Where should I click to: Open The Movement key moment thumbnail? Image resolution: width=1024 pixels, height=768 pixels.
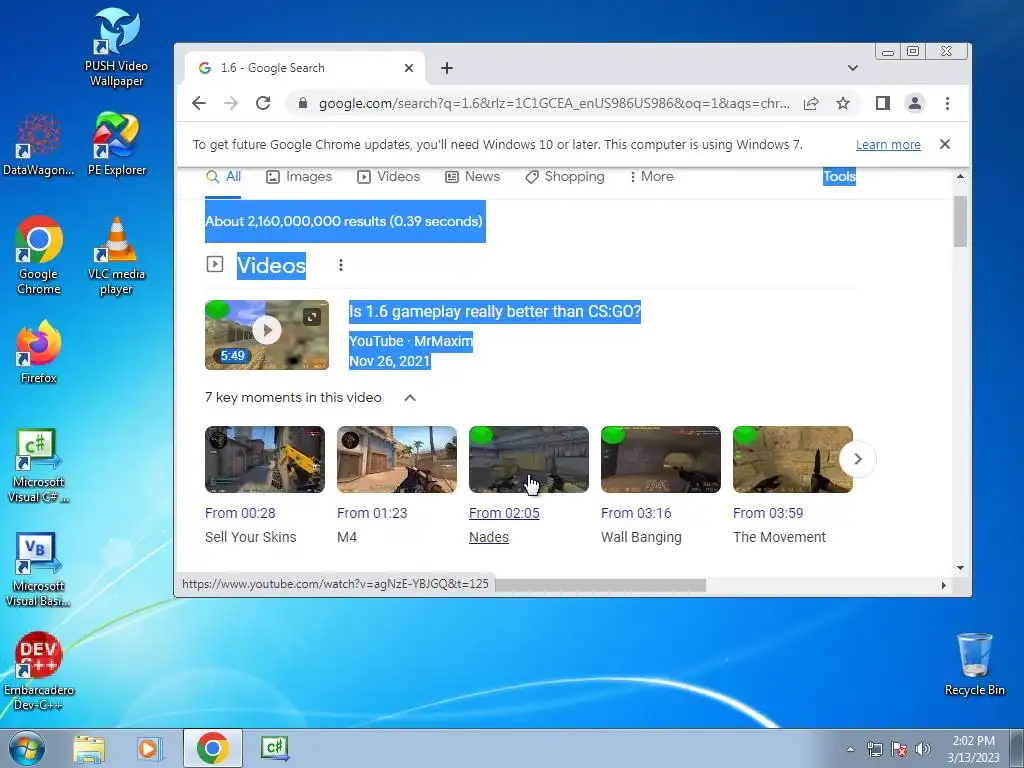[x=792, y=459]
